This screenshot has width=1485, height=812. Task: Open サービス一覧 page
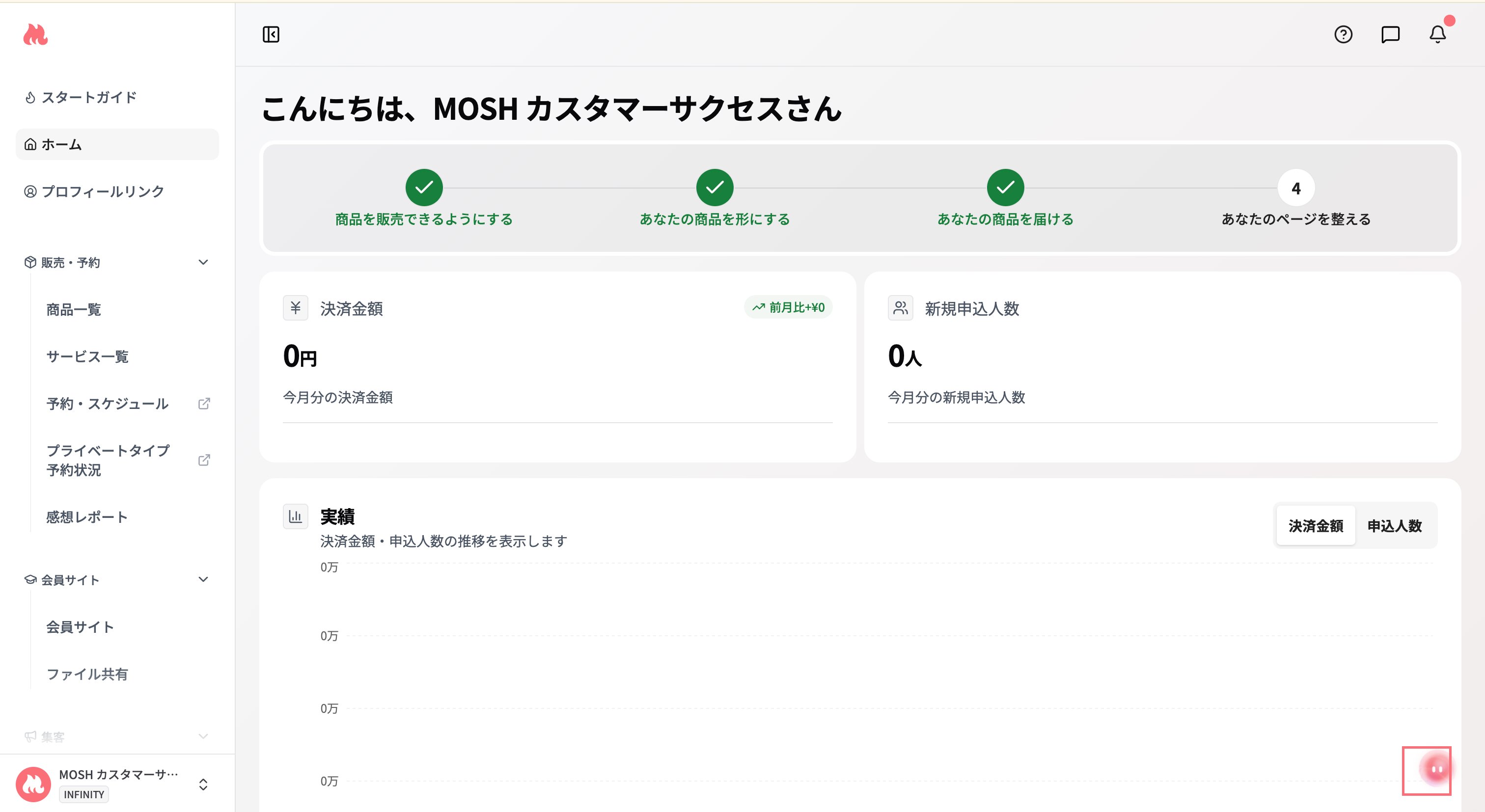[87, 357]
